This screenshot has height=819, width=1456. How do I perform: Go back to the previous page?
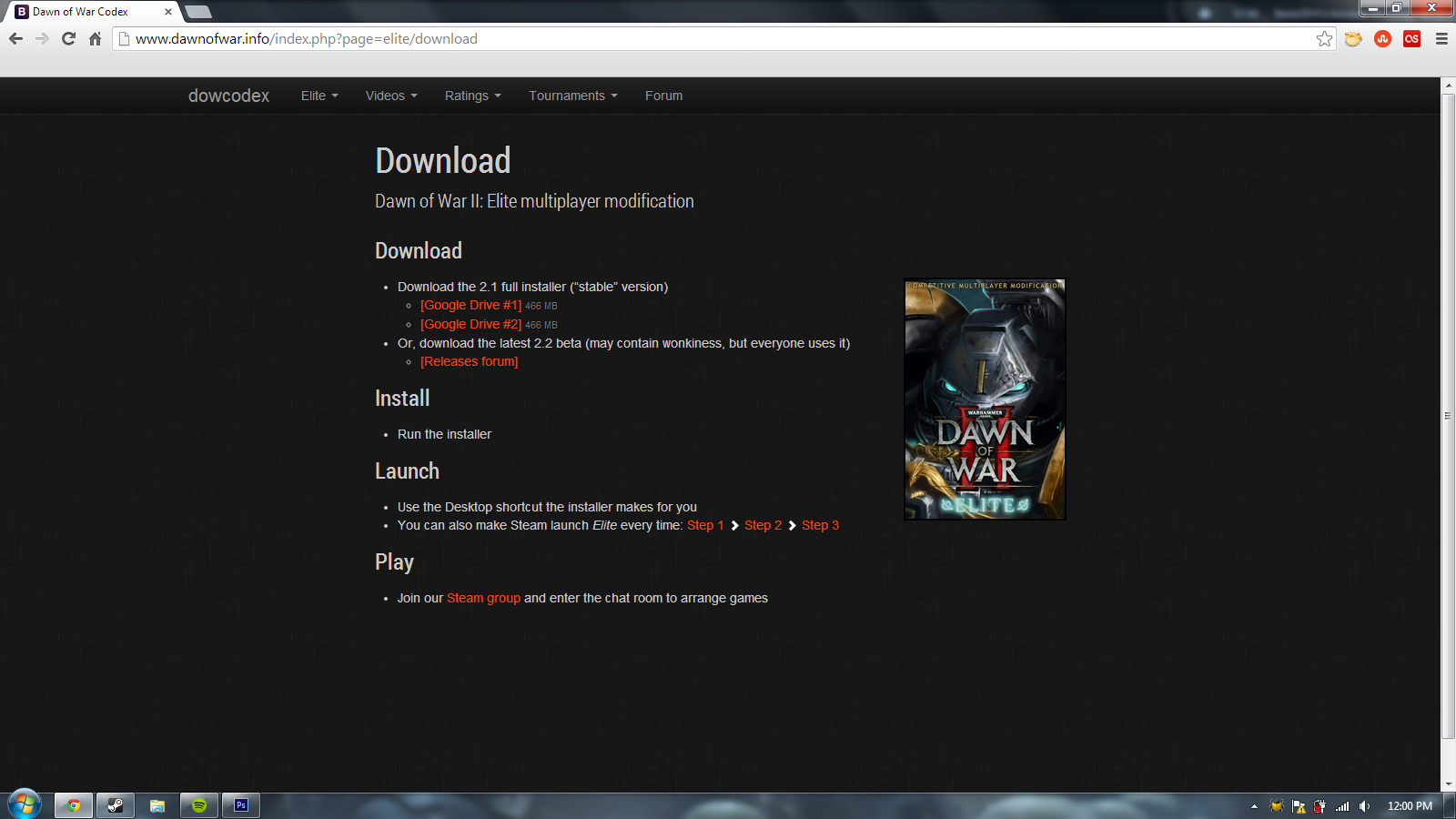pos(15,39)
